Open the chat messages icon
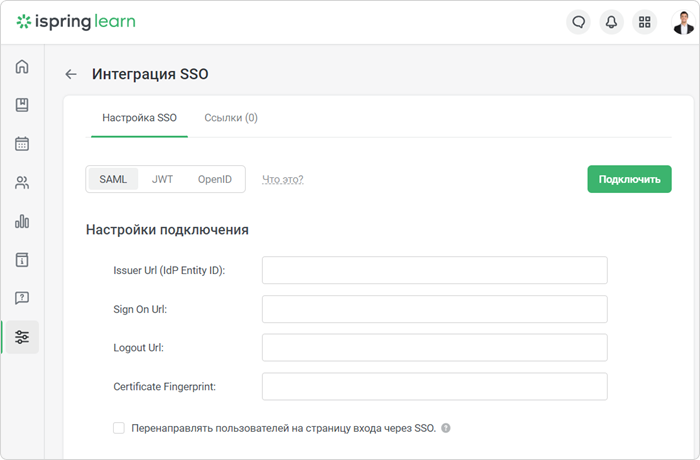Screen dimensions: 700x460 tap(579, 22)
